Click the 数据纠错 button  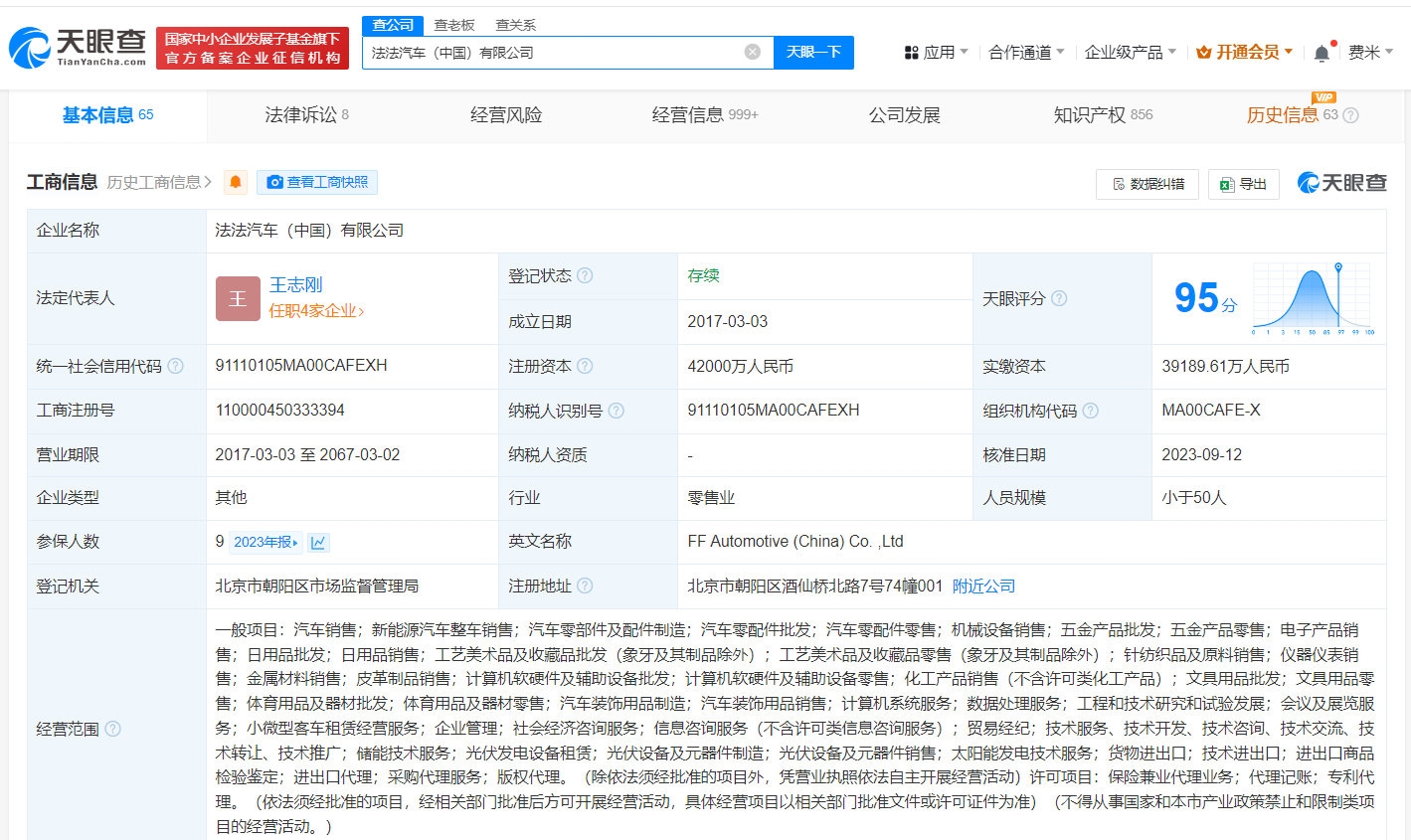[x=1148, y=184]
